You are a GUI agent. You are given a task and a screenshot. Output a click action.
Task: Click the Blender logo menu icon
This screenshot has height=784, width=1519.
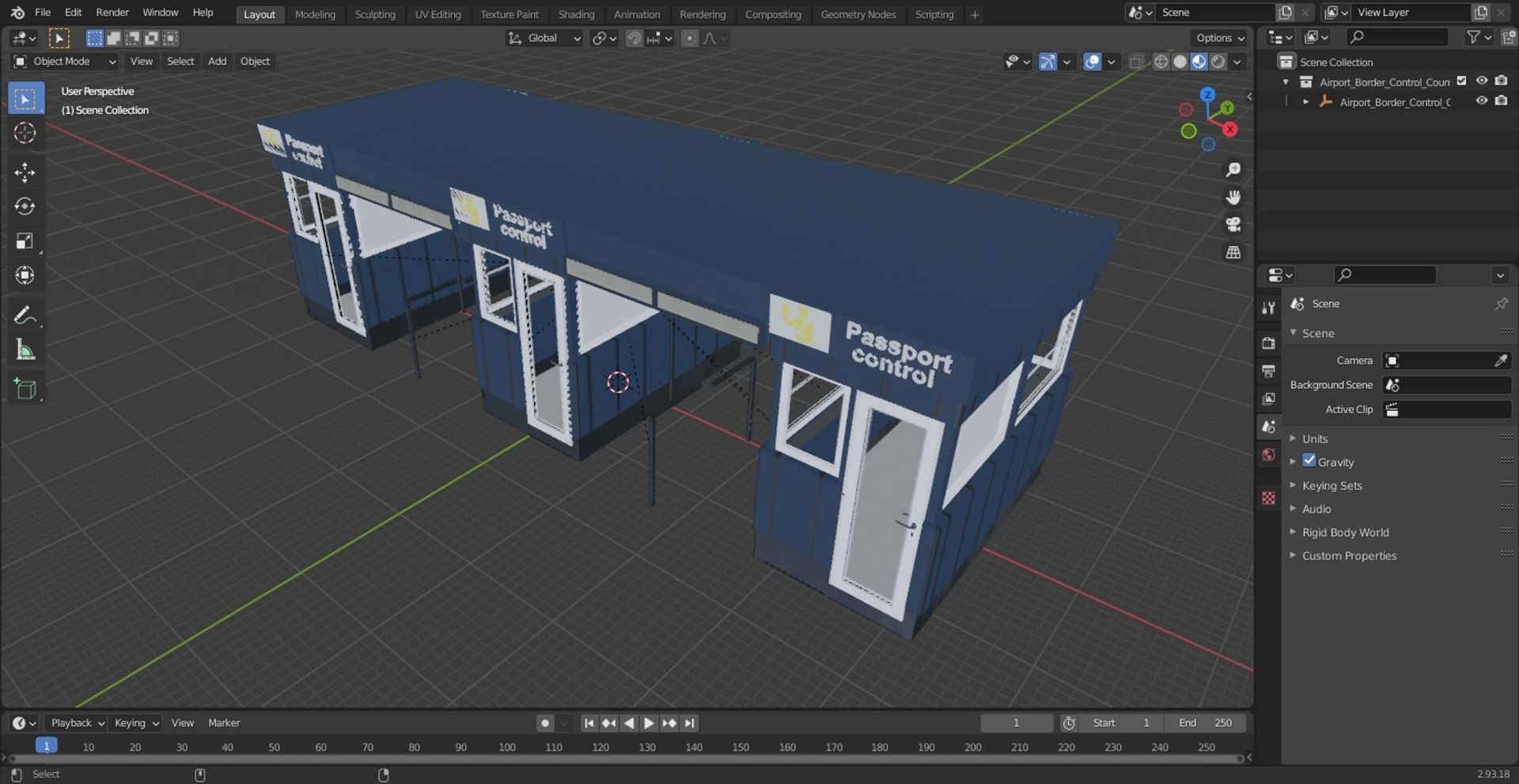pyautogui.click(x=17, y=13)
